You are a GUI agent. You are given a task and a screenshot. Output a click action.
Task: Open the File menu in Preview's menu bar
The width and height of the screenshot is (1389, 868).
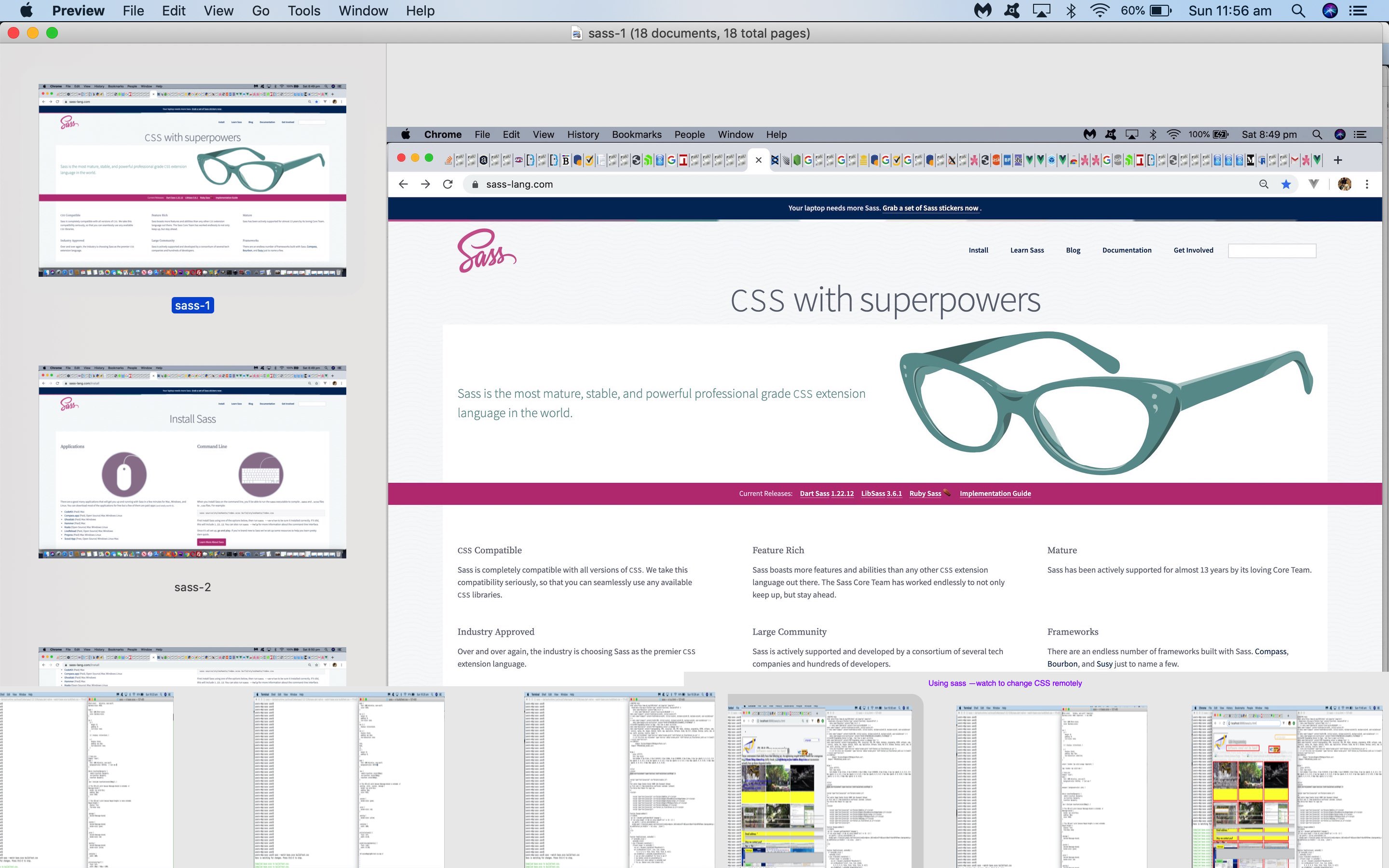(133, 10)
